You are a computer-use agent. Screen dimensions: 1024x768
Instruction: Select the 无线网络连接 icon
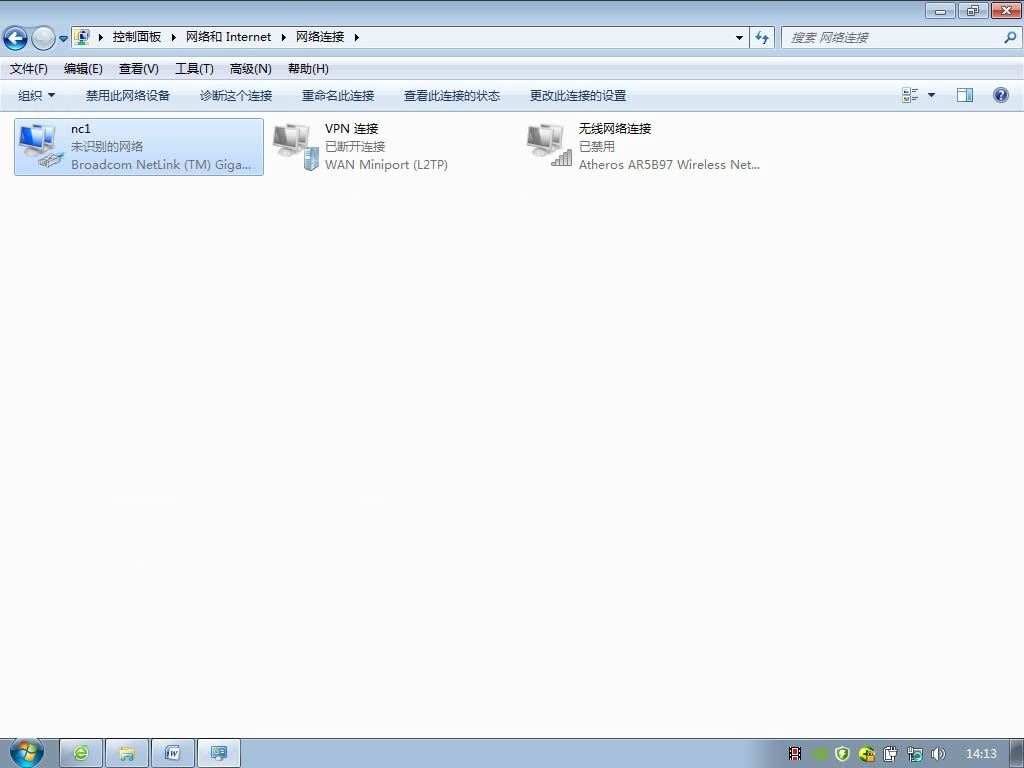point(550,146)
